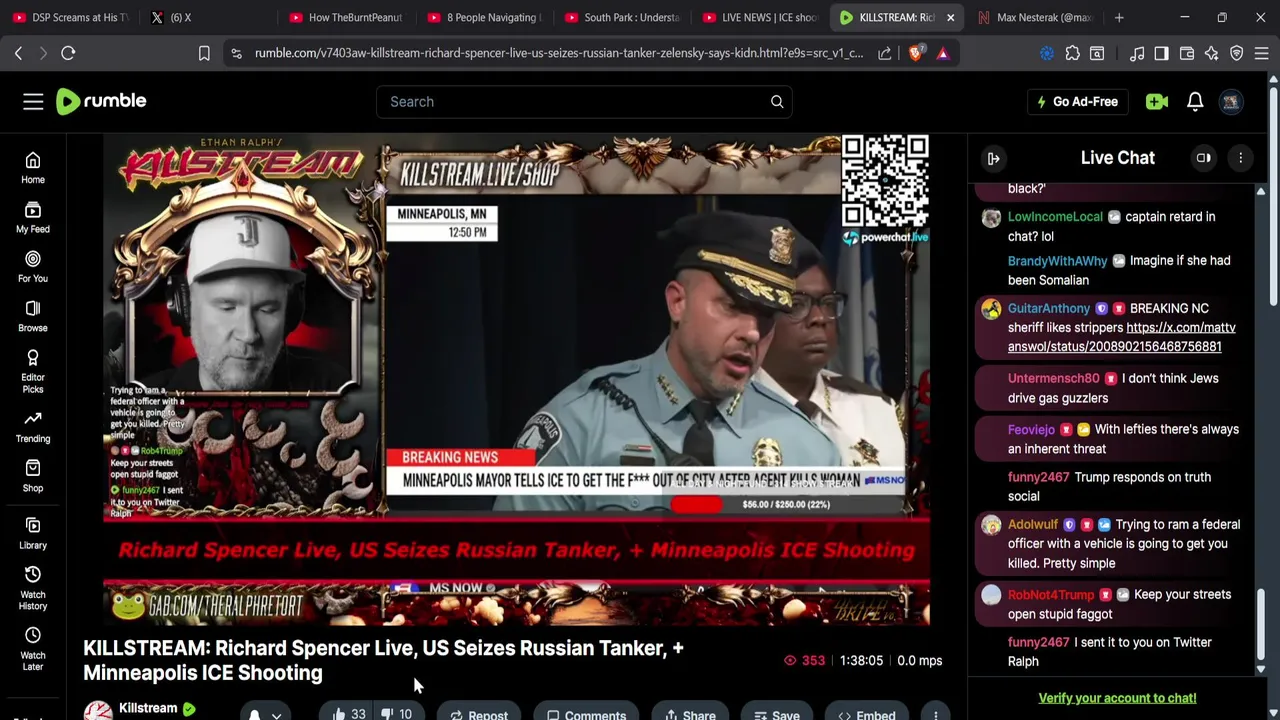Open the browser playlist music icon
The width and height of the screenshot is (1280, 720).
tap(1137, 53)
